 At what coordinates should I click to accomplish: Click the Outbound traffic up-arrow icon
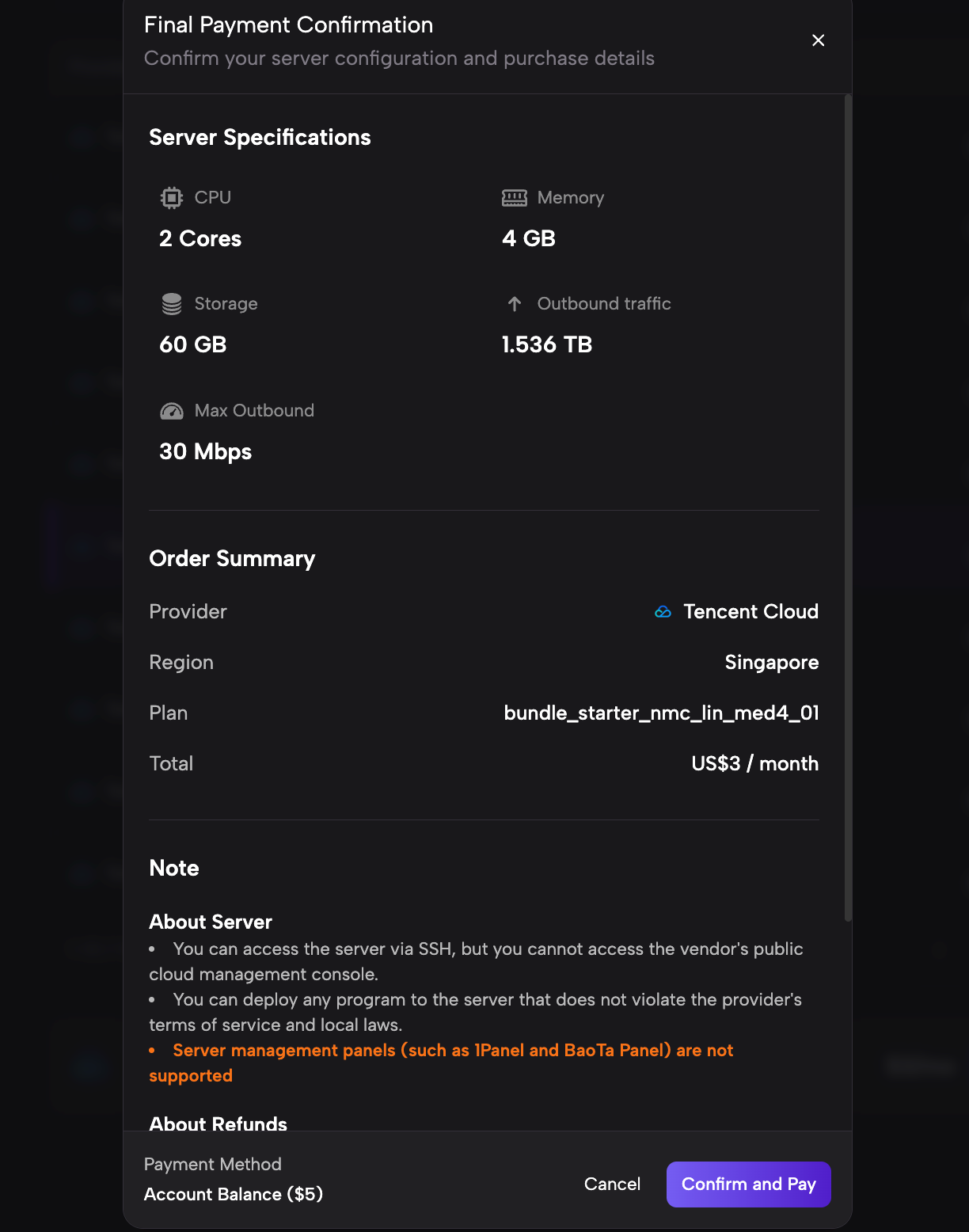coord(515,304)
